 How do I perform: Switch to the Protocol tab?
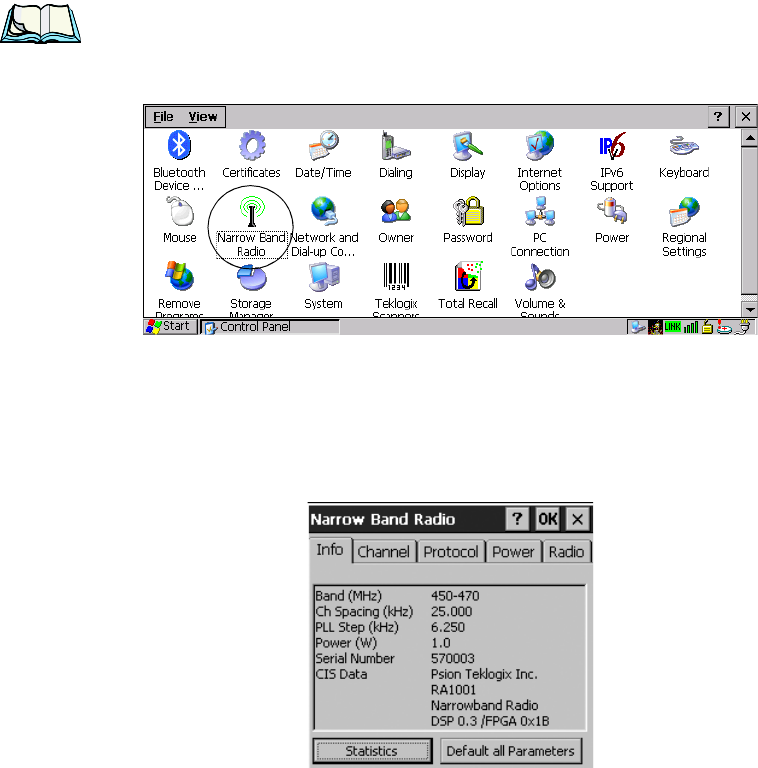450,552
